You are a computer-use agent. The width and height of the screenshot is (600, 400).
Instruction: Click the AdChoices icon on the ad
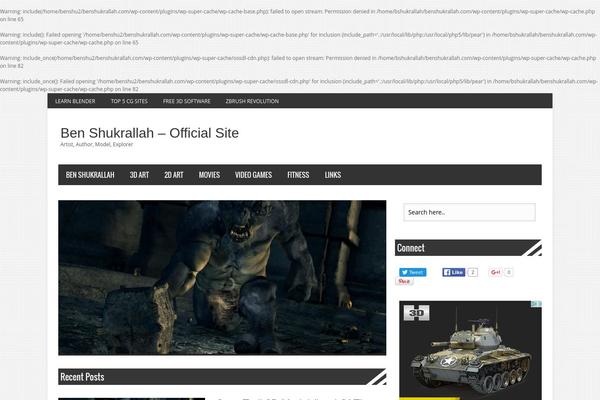pyautogui.click(x=536, y=304)
